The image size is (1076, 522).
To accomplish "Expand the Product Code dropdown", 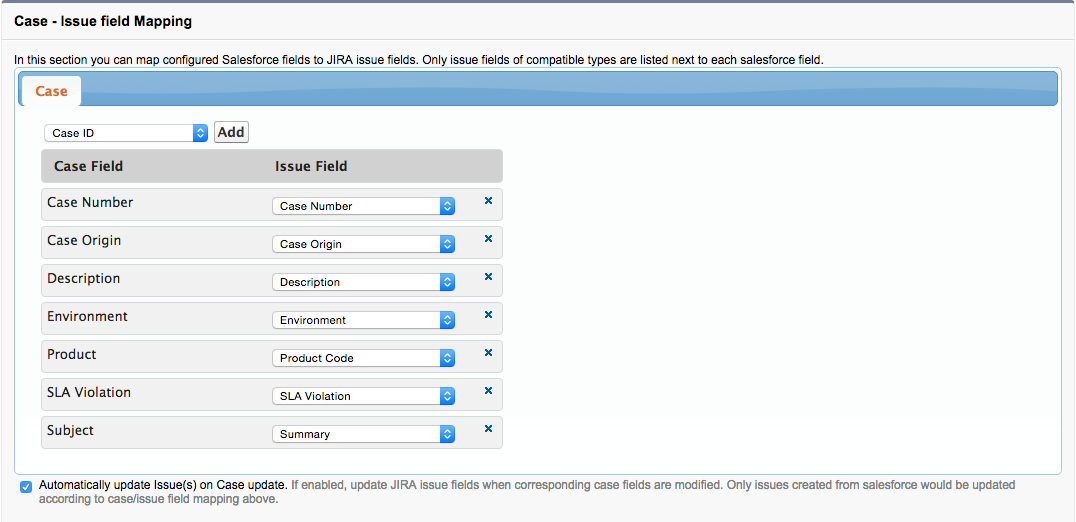I will click(x=363, y=358).
